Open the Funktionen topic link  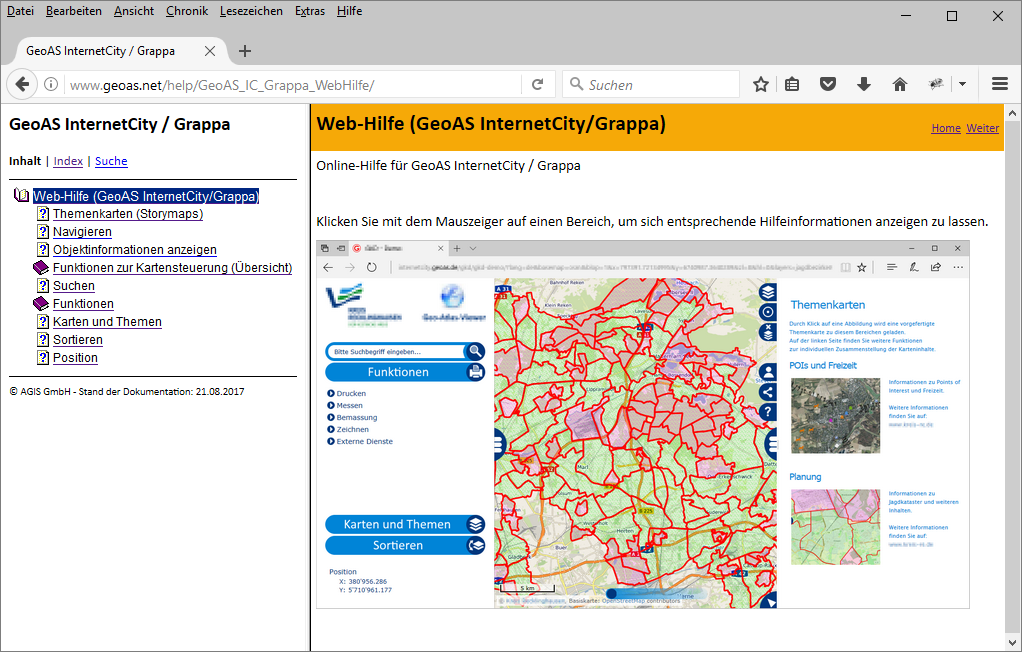[x=83, y=304]
